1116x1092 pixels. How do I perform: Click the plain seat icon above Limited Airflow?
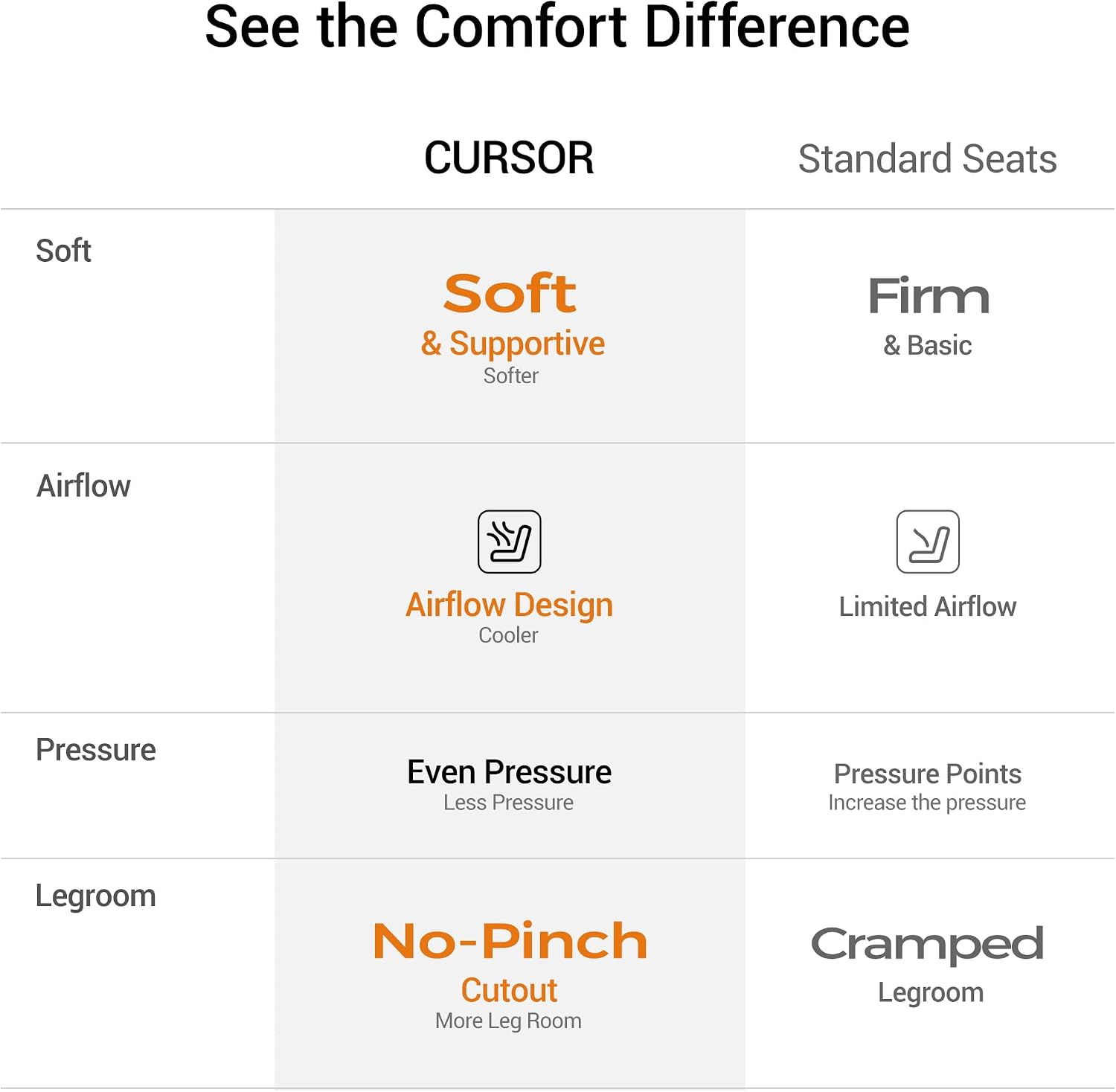point(928,542)
